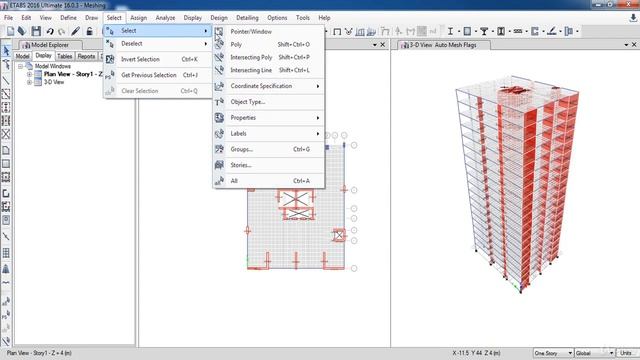Switch to the Model tab in explorer
The height and width of the screenshot is (360, 640).
click(x=22, y=56)
